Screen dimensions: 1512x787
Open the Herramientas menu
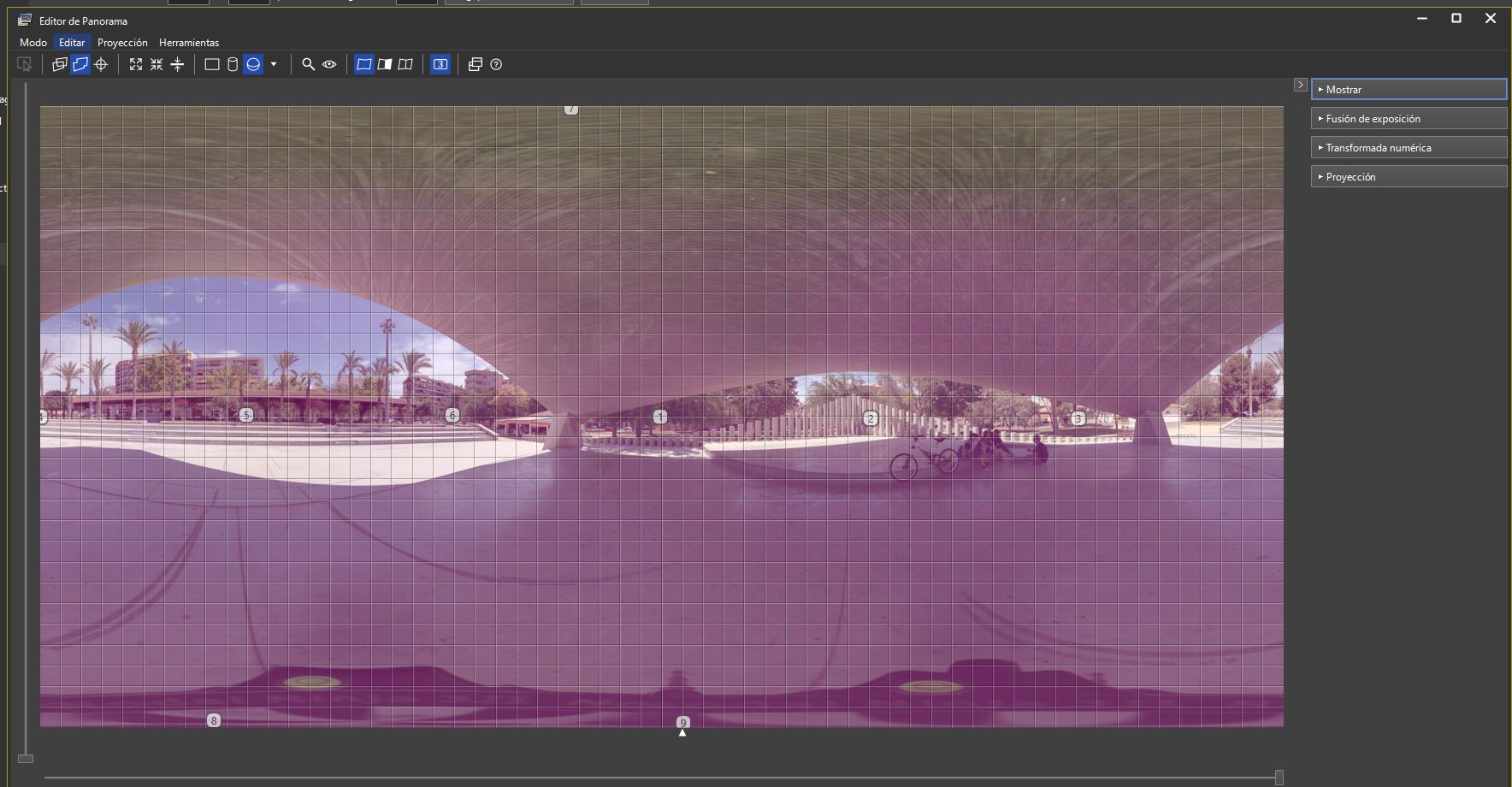(189, 42)
